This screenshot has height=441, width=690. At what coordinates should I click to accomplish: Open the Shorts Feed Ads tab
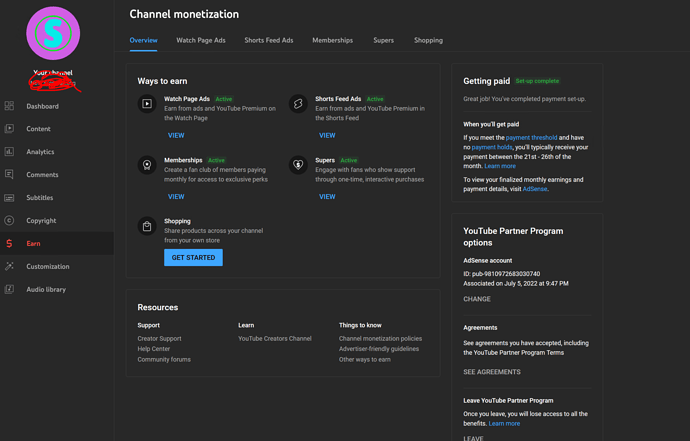click(269, 40)
